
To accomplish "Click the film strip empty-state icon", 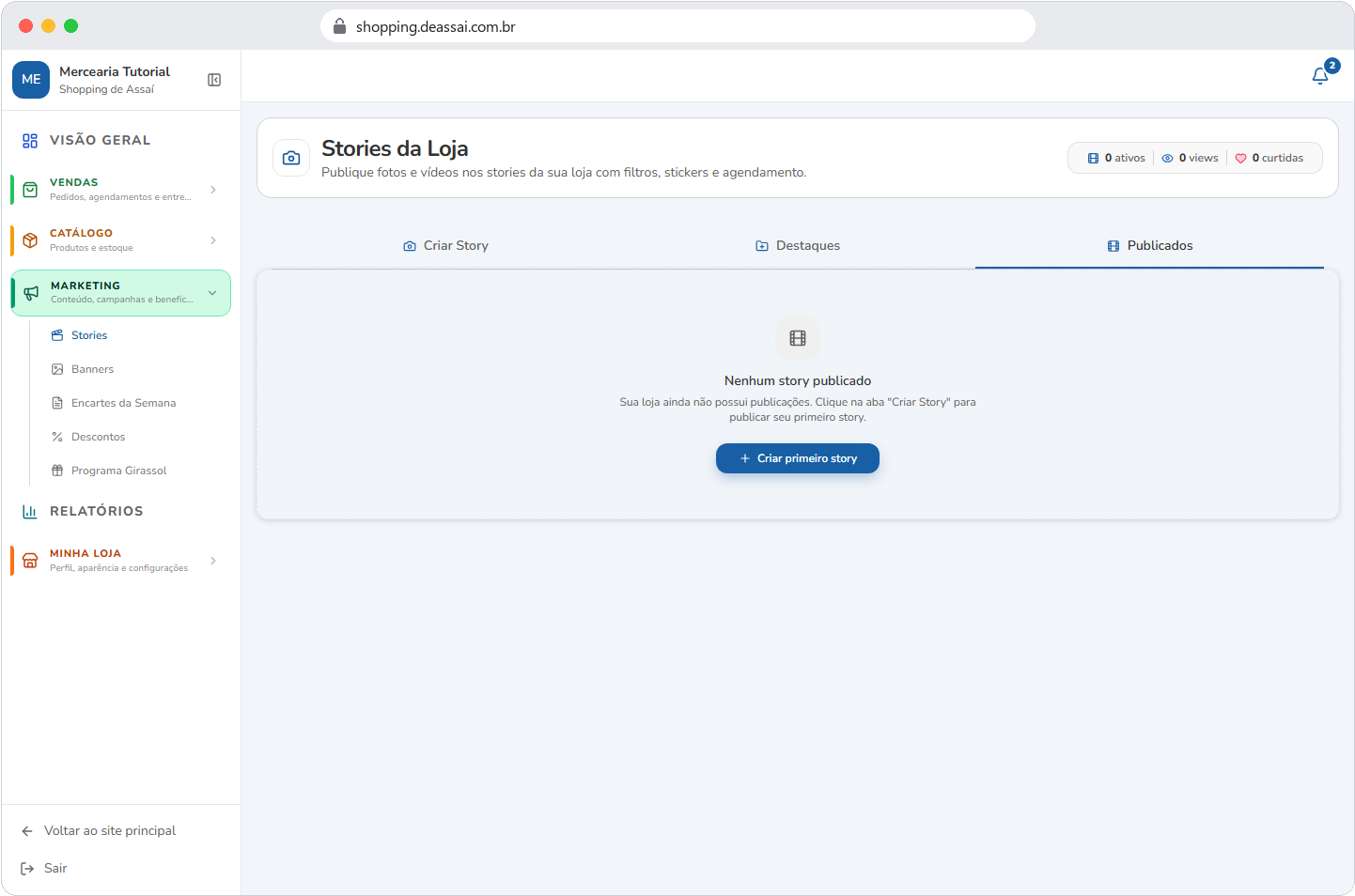I will 798,338.
